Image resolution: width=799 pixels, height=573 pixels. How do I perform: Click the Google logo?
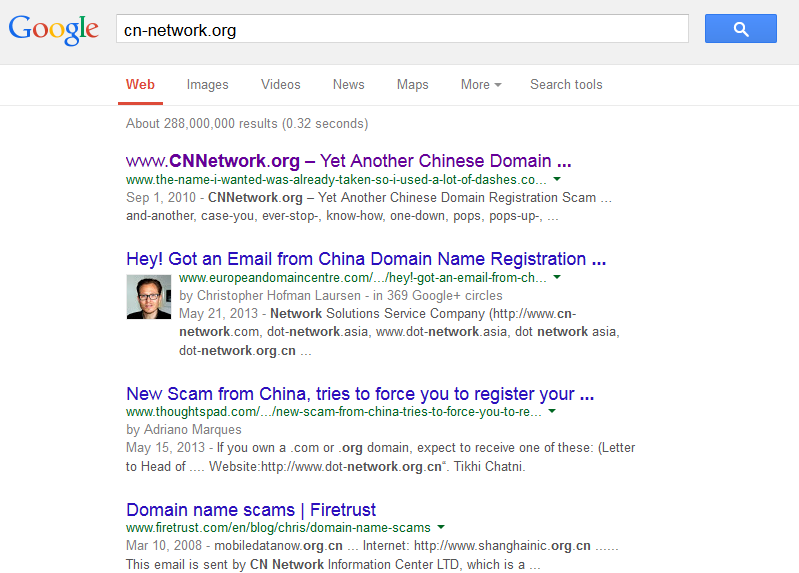pos(54,29)
